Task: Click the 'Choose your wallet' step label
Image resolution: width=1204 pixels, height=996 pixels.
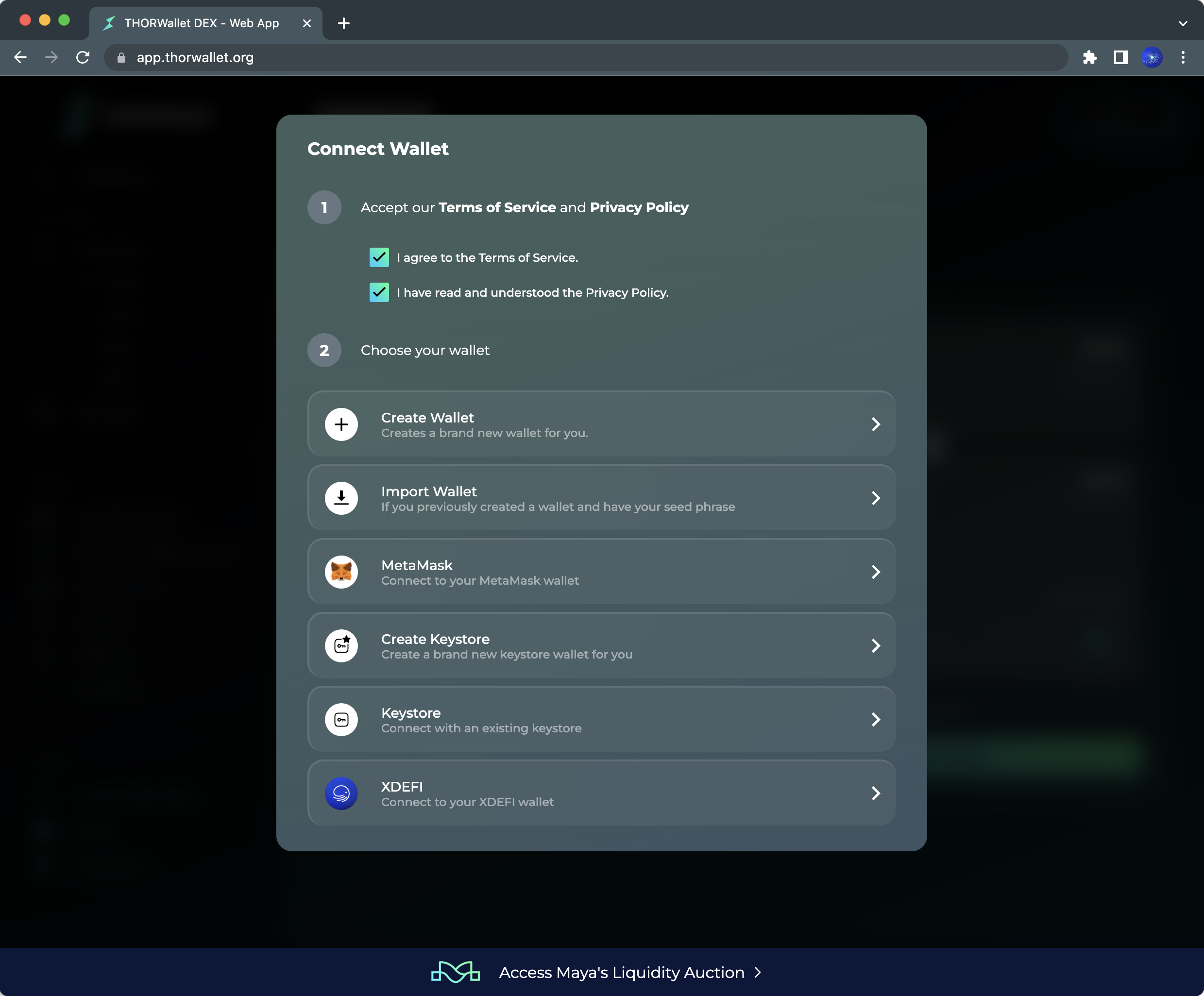Action: click(425, 350)
